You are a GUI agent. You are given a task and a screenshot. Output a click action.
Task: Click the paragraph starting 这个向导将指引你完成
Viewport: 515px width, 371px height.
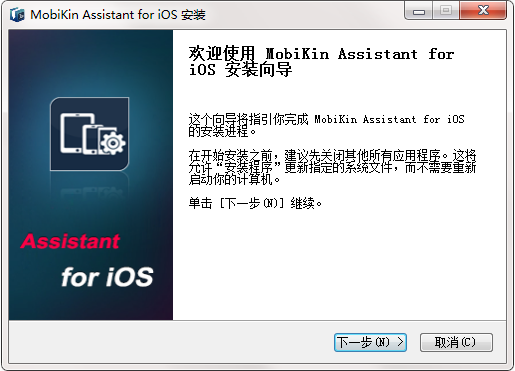tap(326, 125)
